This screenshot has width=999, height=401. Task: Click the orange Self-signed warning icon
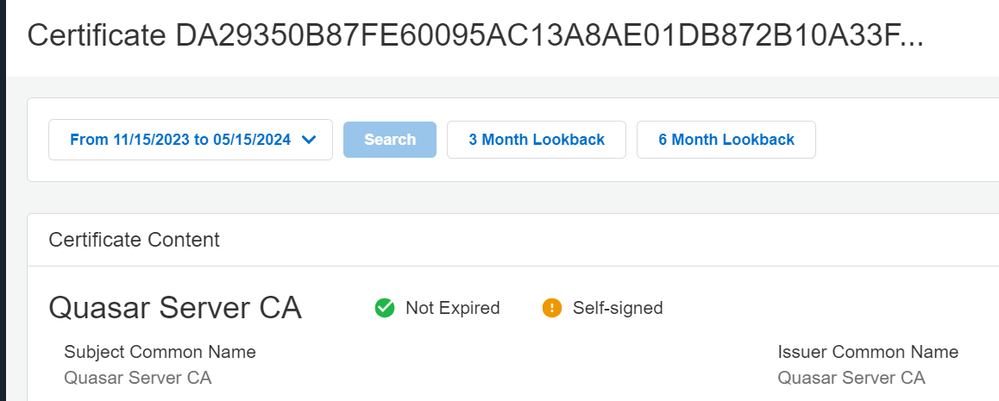click(x=552, y=308)
